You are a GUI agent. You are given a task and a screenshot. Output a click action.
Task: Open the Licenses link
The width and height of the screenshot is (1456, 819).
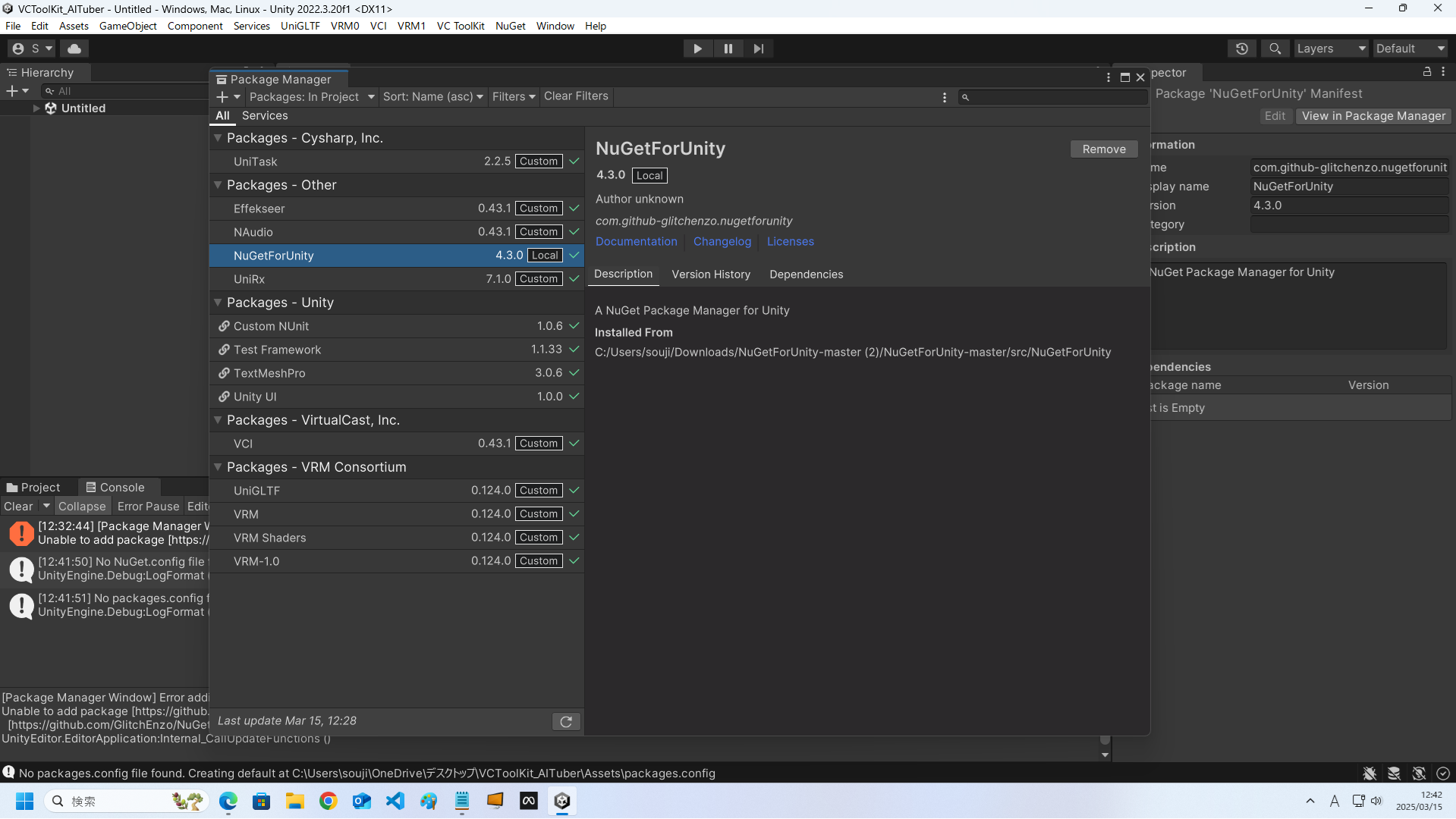click(790, 242)
